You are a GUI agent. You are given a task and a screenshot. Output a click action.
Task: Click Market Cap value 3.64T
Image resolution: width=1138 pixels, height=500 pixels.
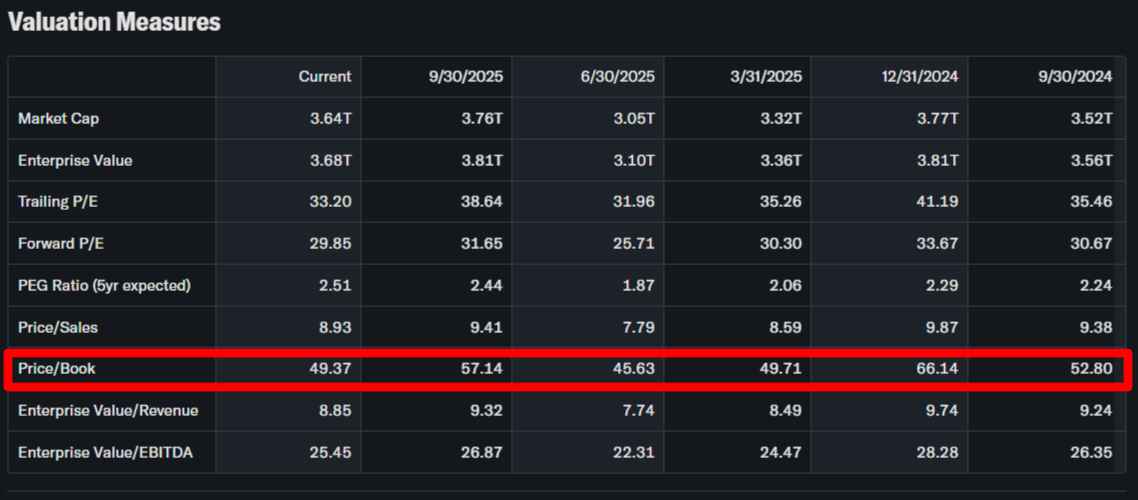coord(330,118)
